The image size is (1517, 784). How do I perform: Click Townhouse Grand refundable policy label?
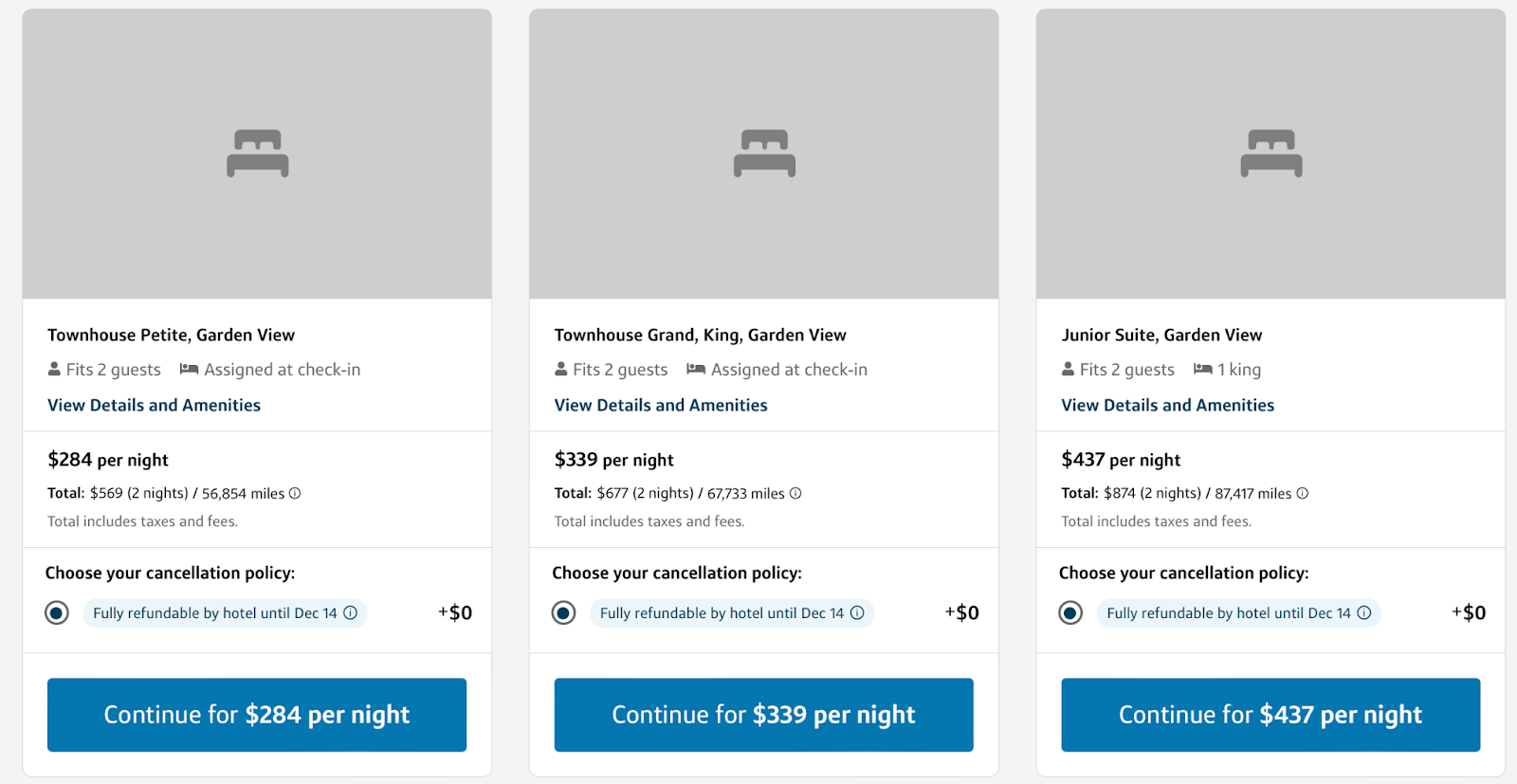pos(721,613)
